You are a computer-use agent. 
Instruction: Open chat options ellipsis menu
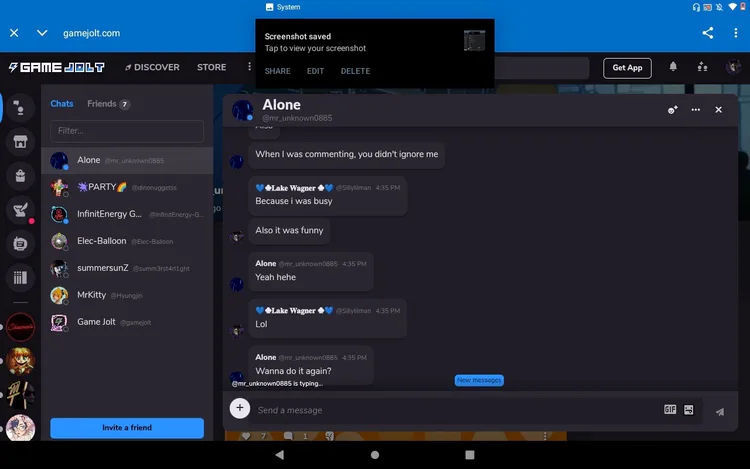tap(695, 110)
